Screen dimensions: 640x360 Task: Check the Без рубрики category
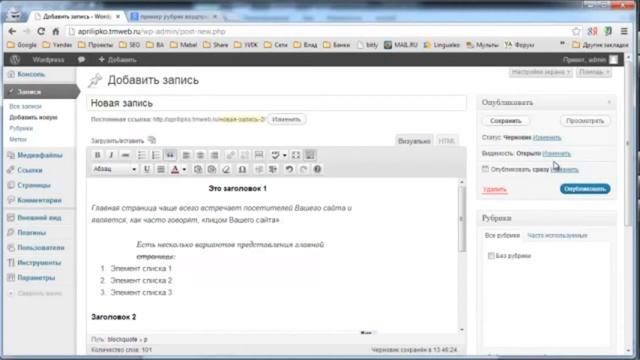(491, 256)
